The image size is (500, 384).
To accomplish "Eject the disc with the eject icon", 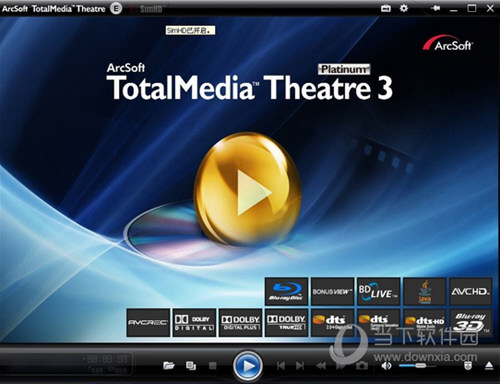I will coord(489,366).
